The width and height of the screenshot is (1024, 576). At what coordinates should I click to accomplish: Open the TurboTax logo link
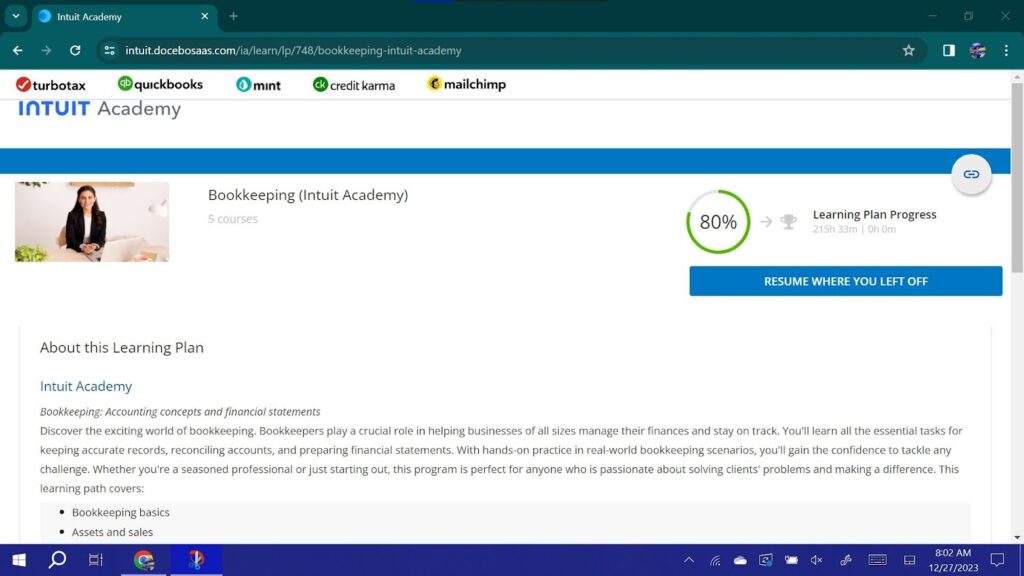coord(51,85)
